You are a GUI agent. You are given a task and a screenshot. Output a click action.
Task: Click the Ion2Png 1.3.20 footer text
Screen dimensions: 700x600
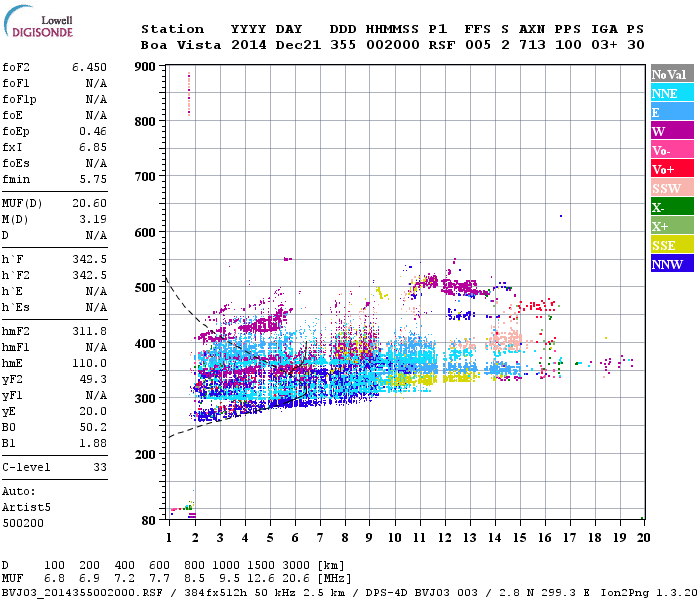coord(648,593)
